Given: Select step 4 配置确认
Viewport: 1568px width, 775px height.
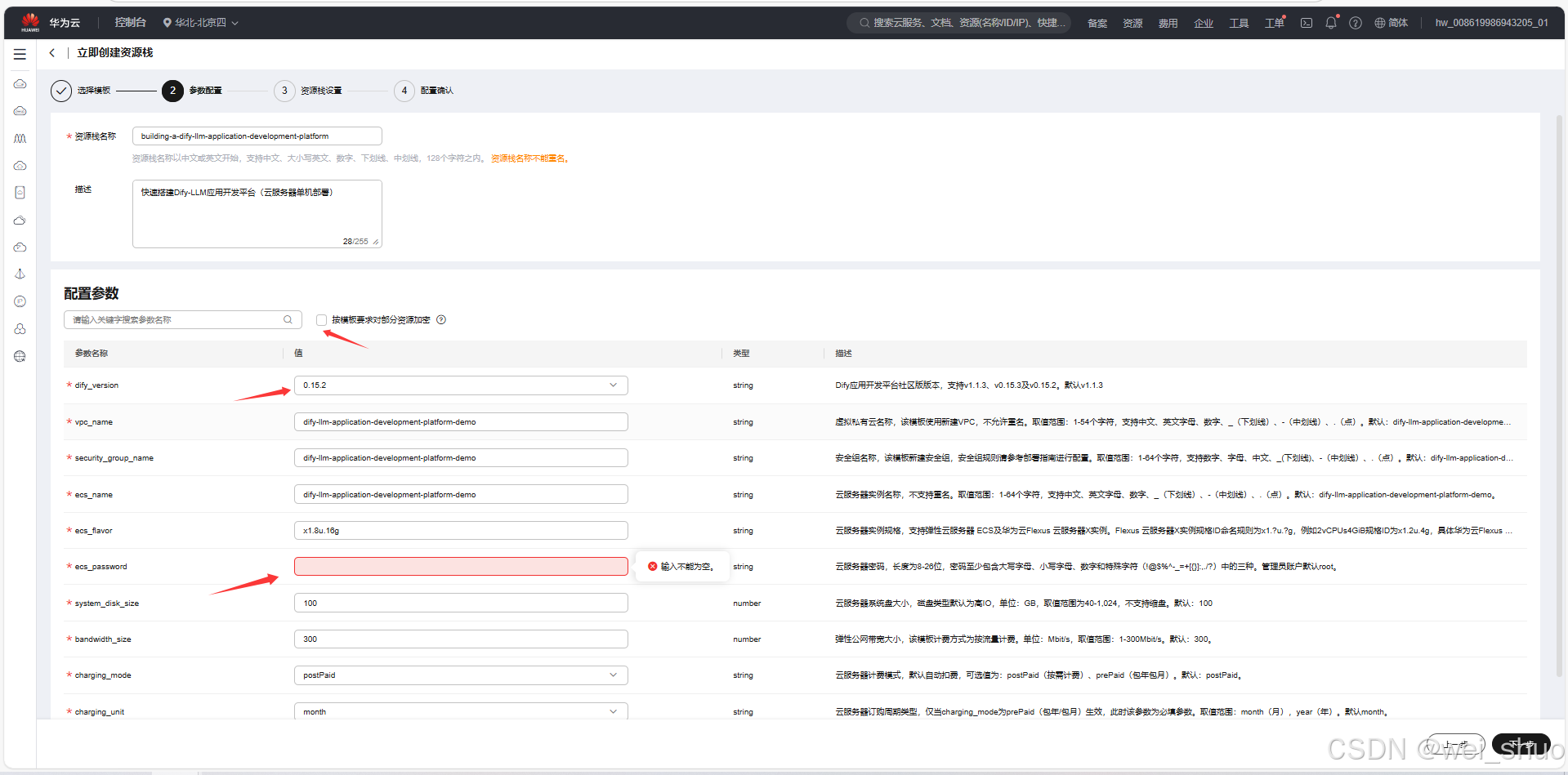Looking at the screenshot, I should [x=424, y=91].
